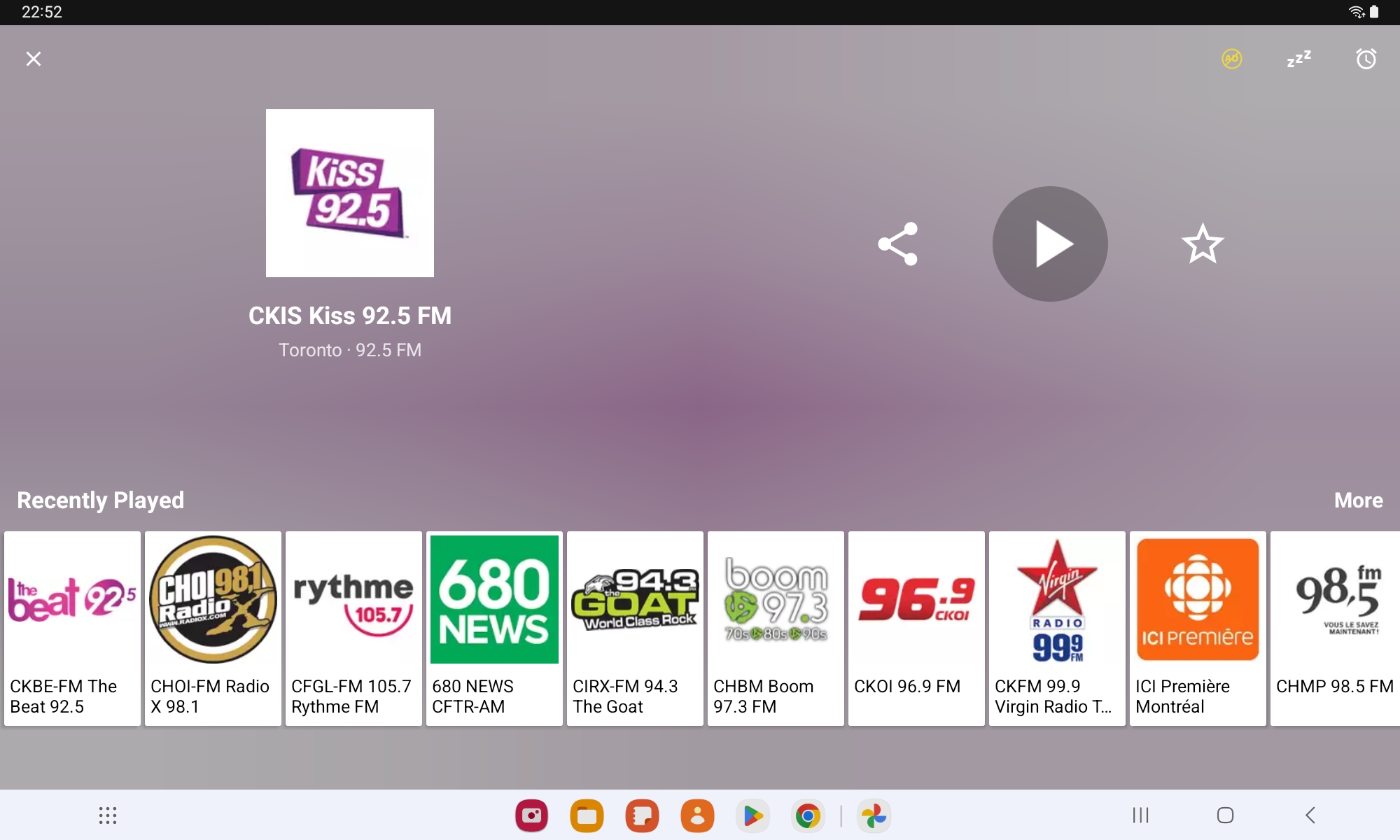Pick ICI Première Montréal station
The image size is (1400, 840).
click(1198, 628)
